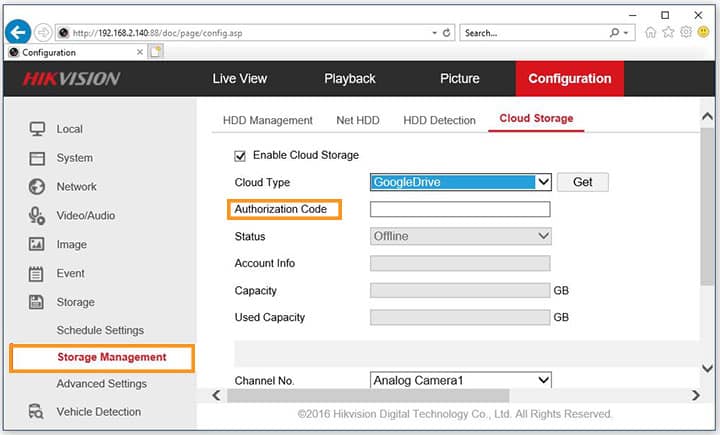Screen dimensions: 720x435
Task: Click the Vehicle Detection icon
Action: coord(37,411)
